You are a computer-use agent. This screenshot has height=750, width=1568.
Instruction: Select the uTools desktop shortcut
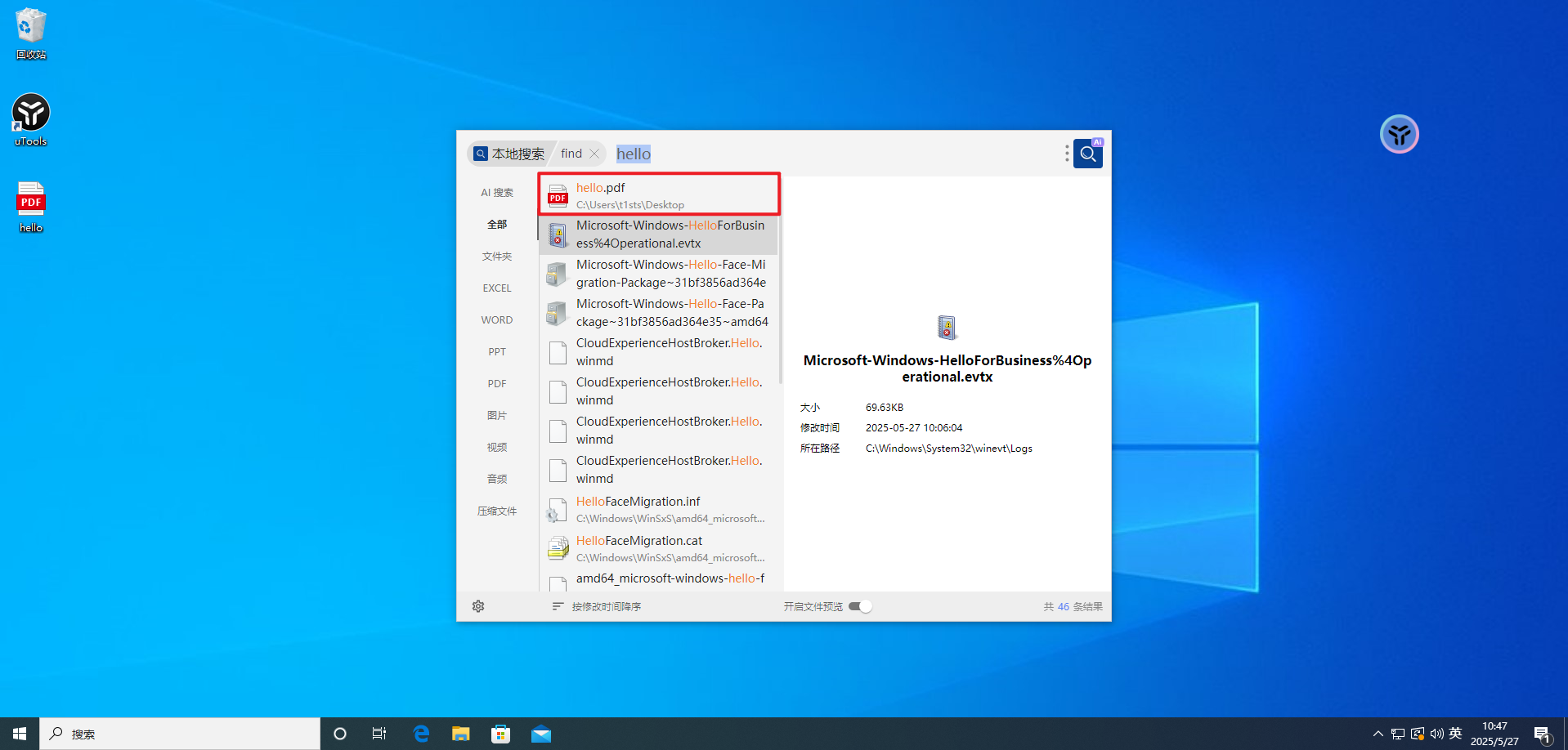(x=31, y=120)
